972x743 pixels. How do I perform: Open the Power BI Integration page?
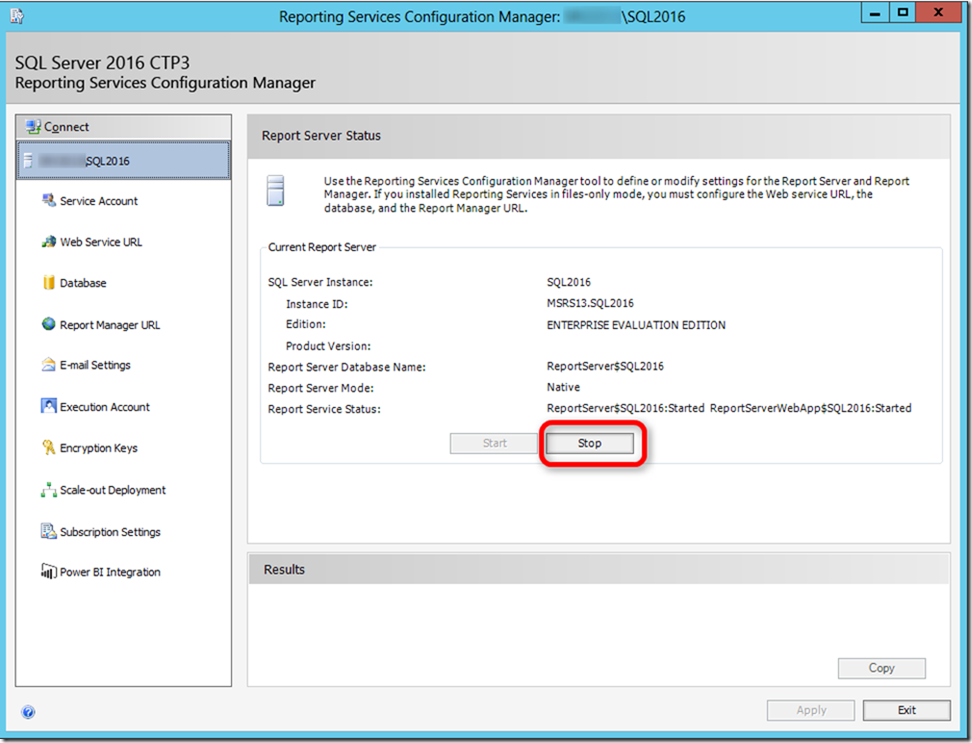coord(110,572)
